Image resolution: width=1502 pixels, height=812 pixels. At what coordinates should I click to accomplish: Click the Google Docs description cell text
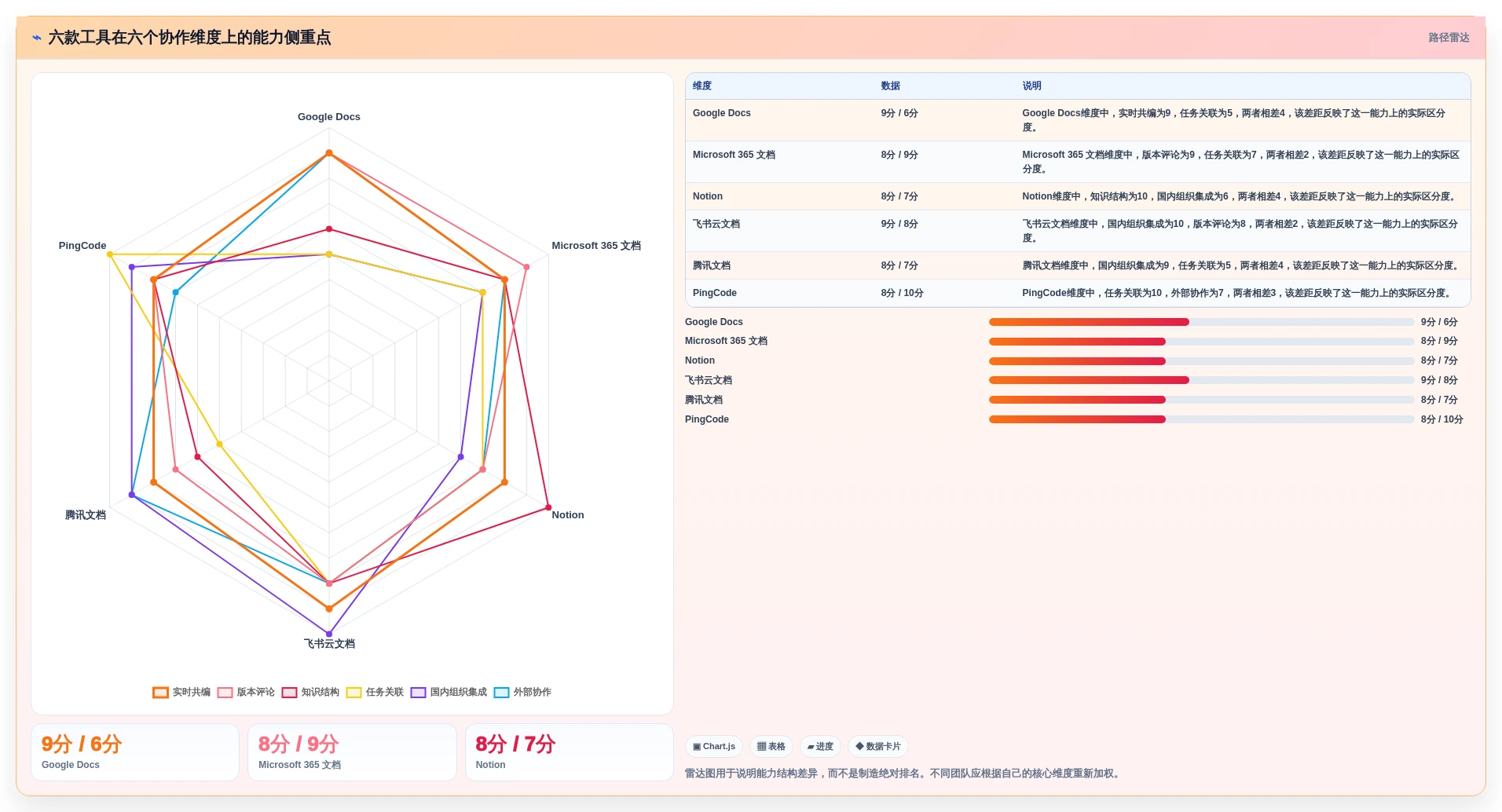coord(1234,120)
